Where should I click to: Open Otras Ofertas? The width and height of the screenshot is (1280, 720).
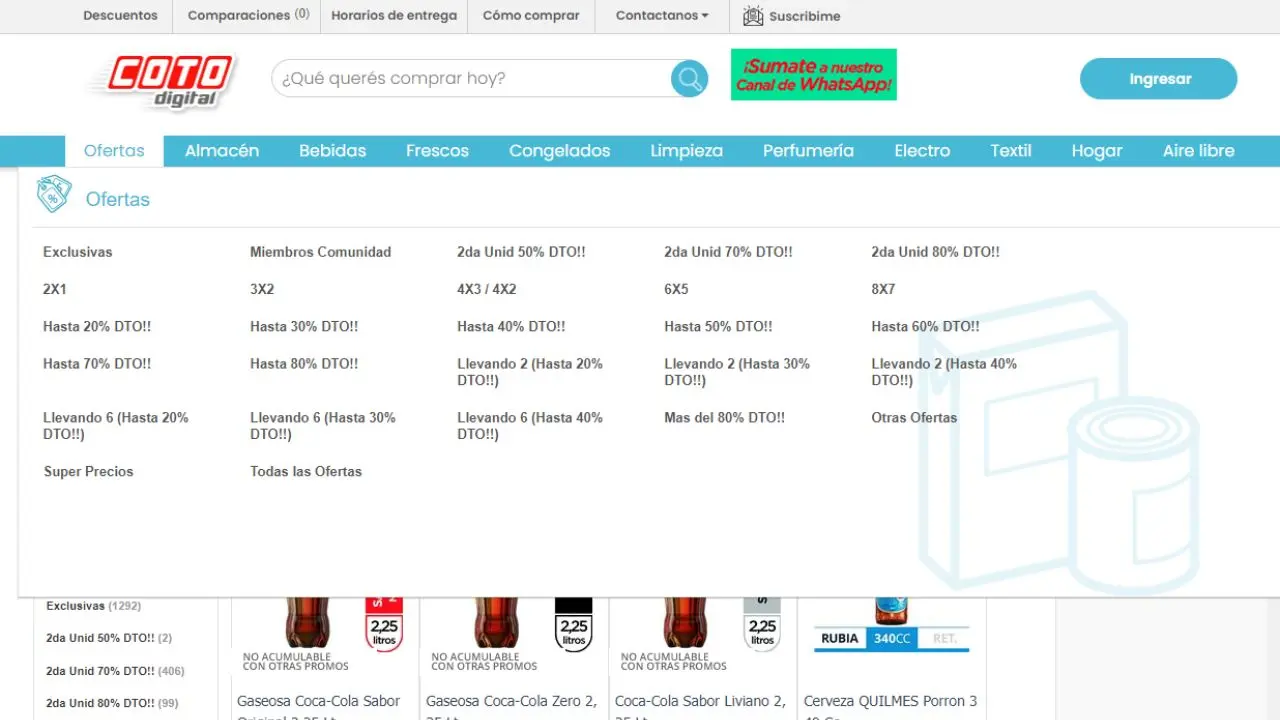[914, 418]
